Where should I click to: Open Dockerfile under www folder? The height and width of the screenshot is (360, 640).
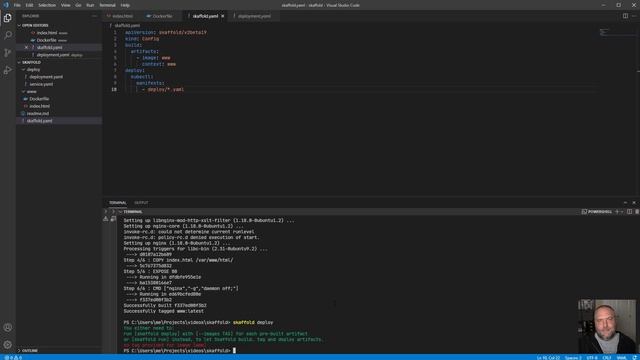pos(39,99)
